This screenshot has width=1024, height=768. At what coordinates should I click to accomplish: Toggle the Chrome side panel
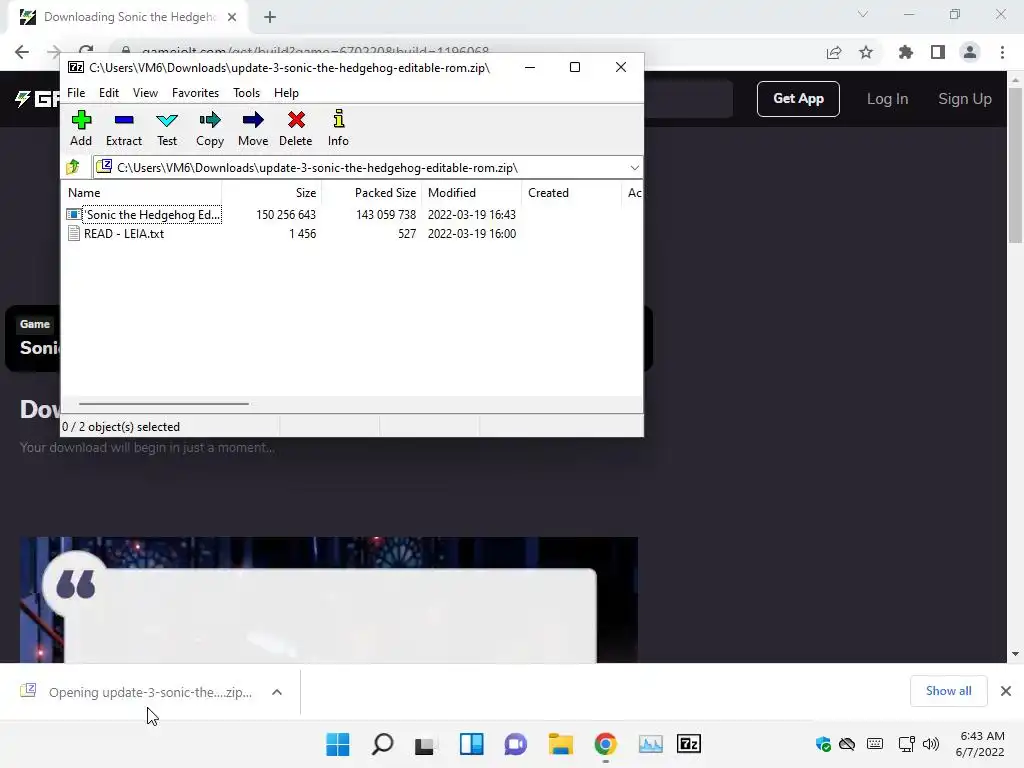pos(938,52)
